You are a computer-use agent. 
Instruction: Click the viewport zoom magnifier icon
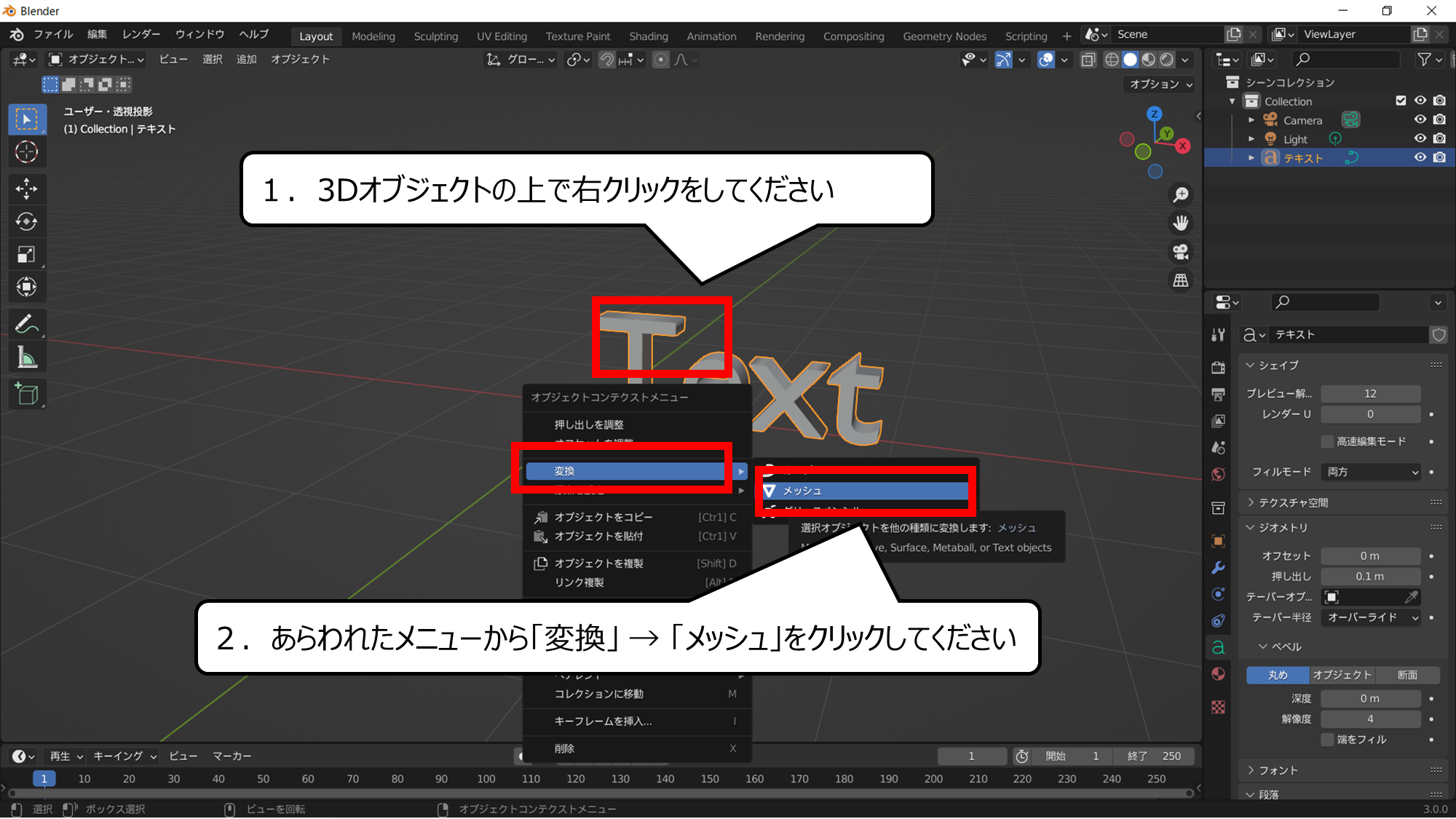point(1180,195)
